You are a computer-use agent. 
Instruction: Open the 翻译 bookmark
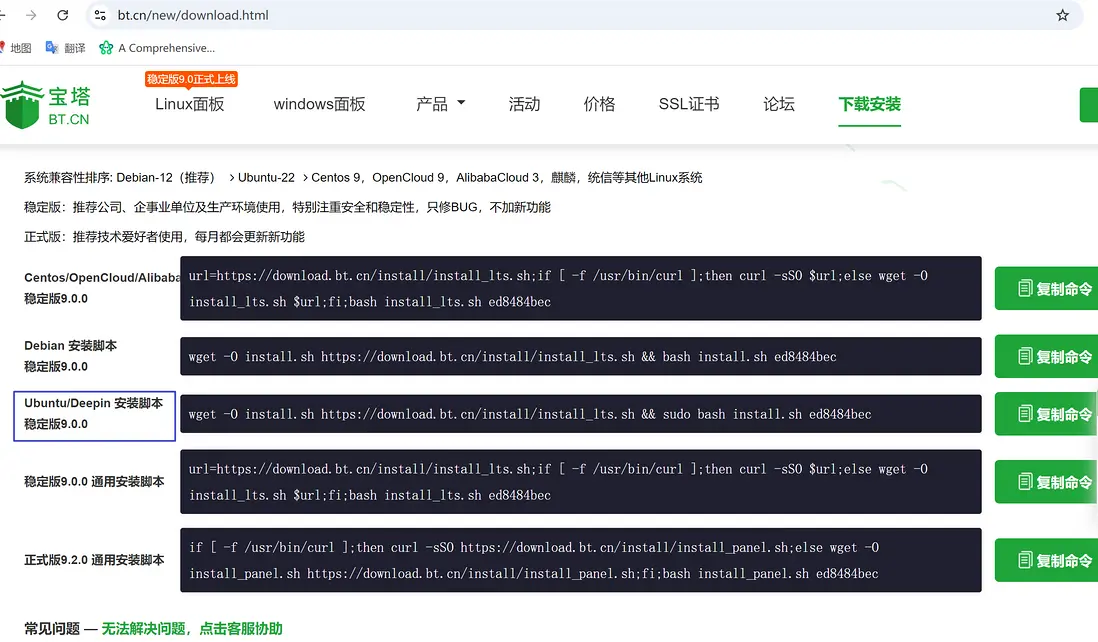coord(65,48)
